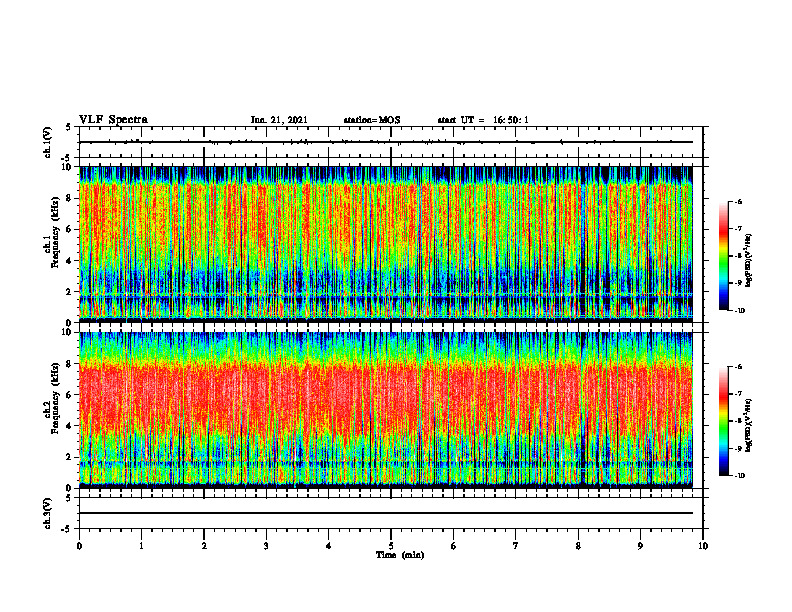Click the ch.1 spectrogram "8" kHz tick label
Viewport: 792px width, 612px height.
click(x=71, y=198)
